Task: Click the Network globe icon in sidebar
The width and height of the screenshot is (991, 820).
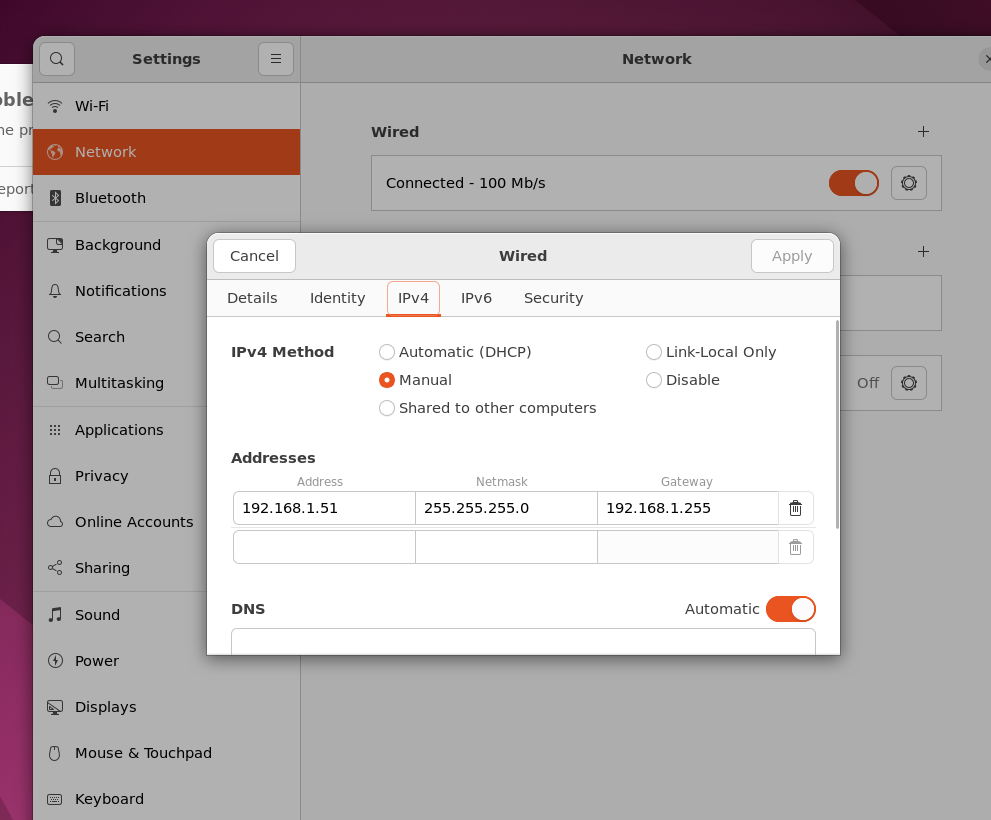Action: [x=55, y=152]
